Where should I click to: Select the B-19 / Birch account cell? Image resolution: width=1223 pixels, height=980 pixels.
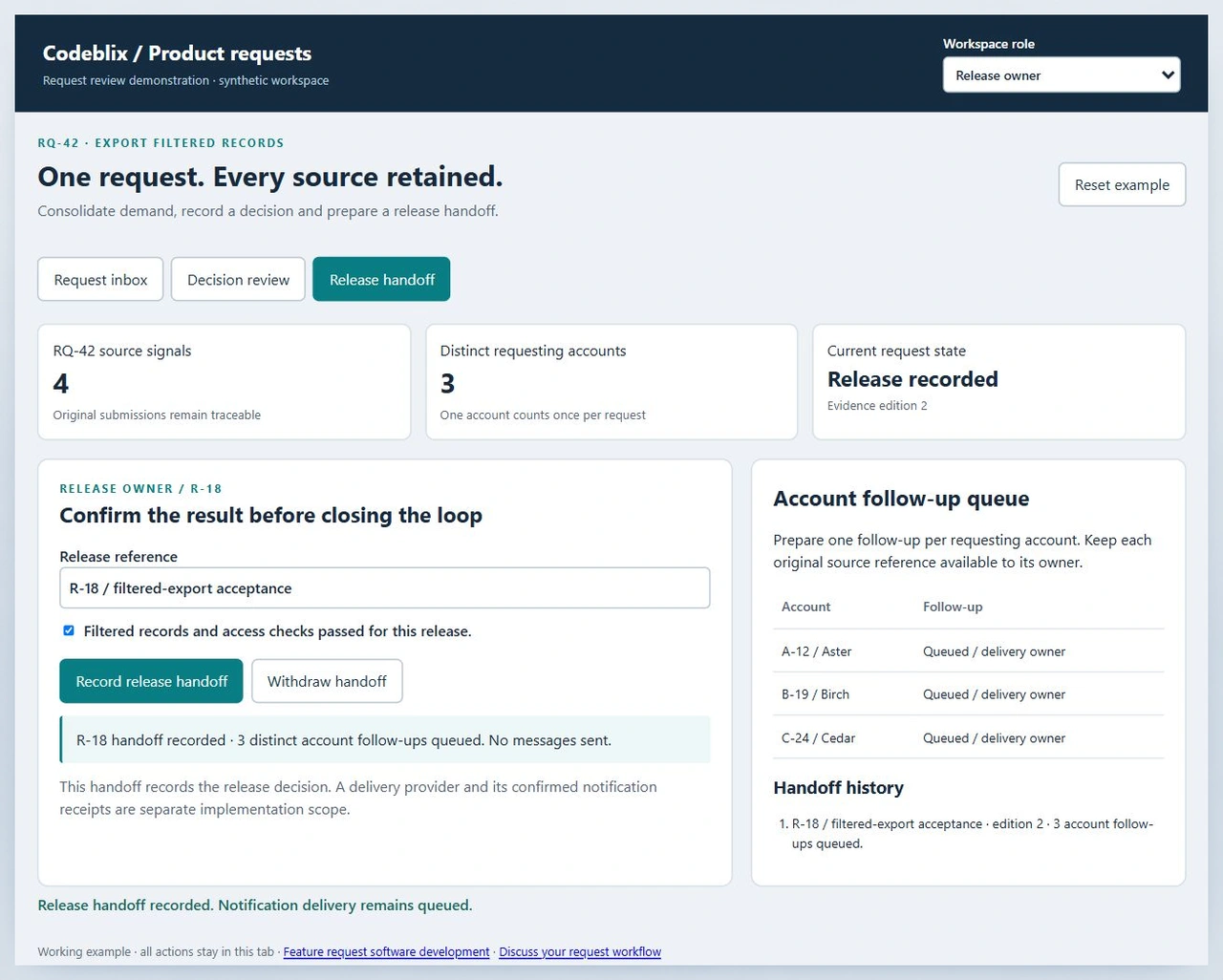815,694
